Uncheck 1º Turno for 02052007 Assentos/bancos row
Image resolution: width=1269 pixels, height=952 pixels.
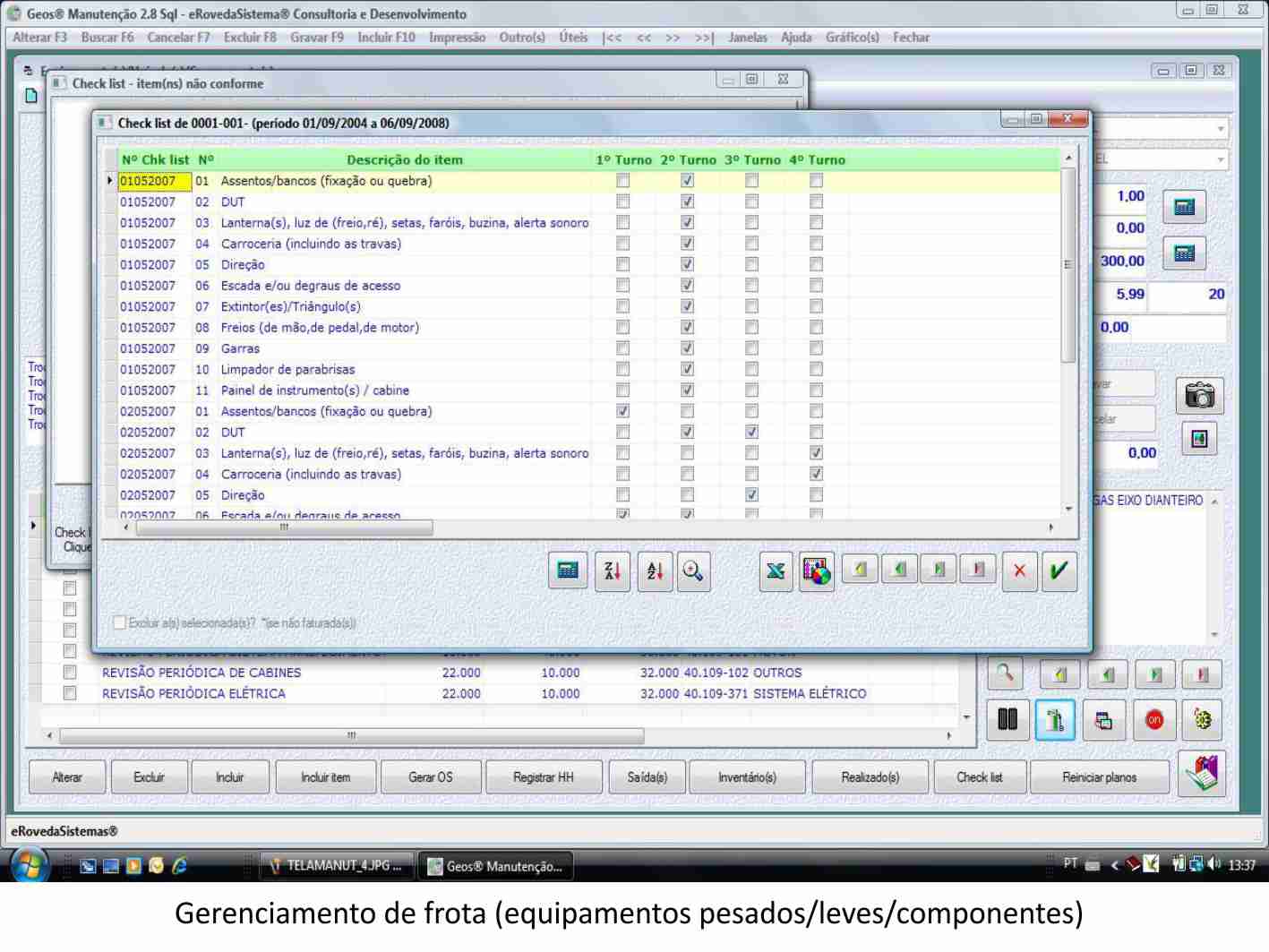coord(623,411)
